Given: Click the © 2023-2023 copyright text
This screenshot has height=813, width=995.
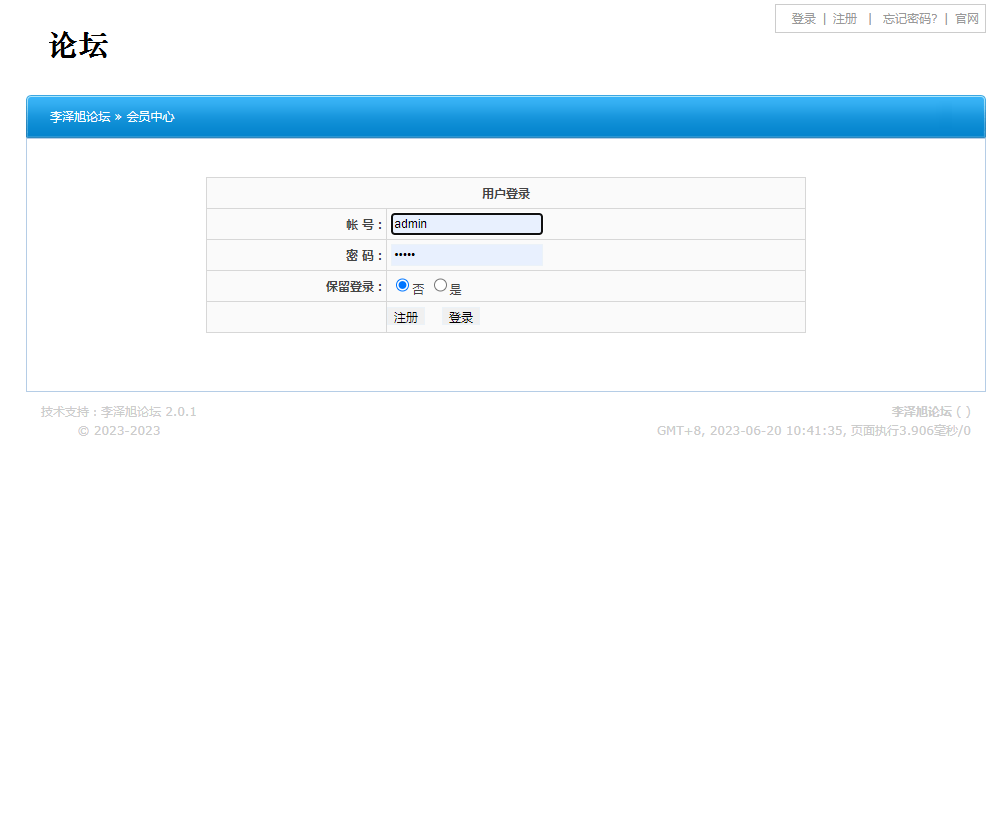Looking at the screenshot, I should (x=119, y=431).
